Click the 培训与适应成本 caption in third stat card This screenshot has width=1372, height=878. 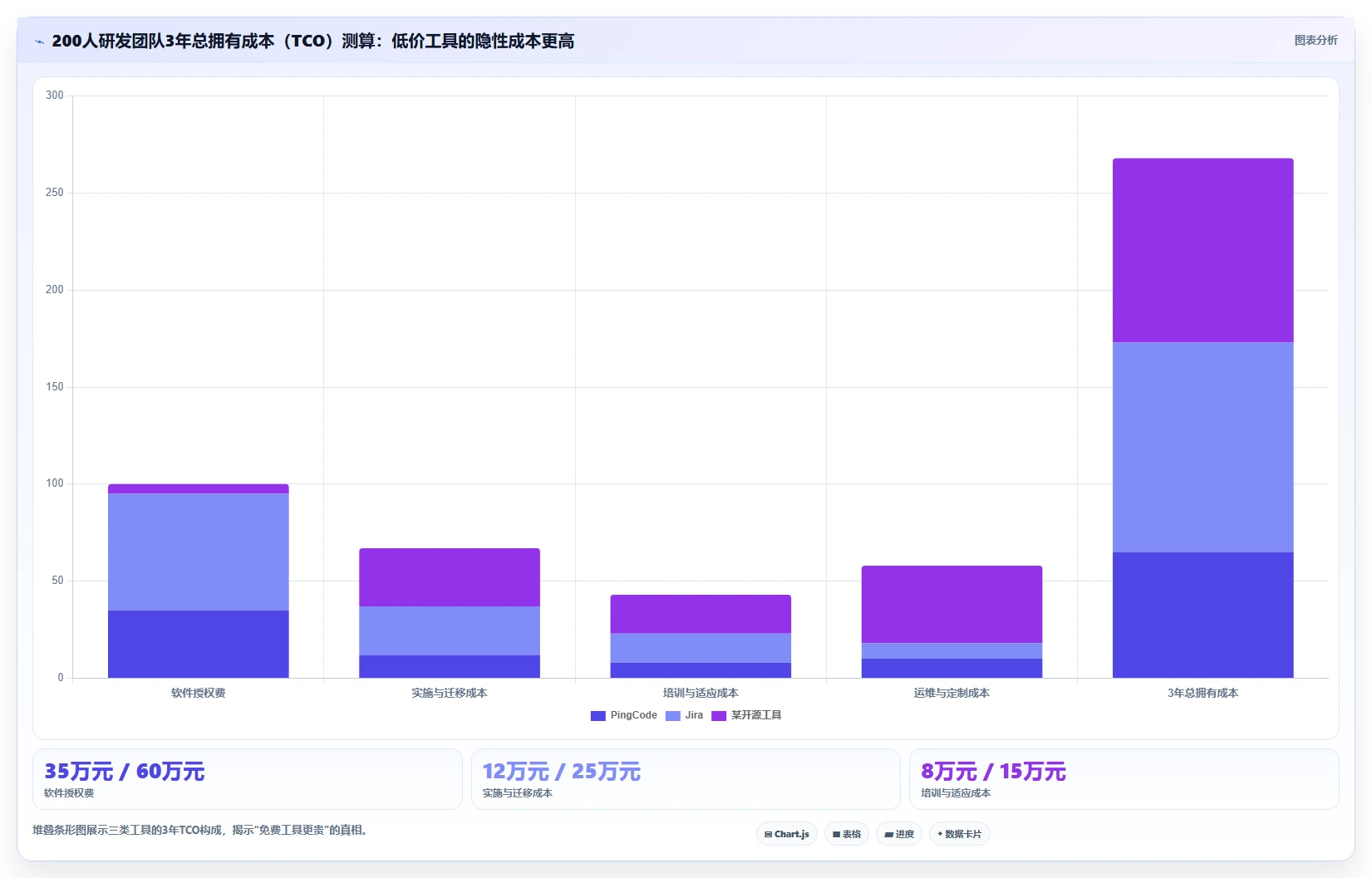[956, 793]
